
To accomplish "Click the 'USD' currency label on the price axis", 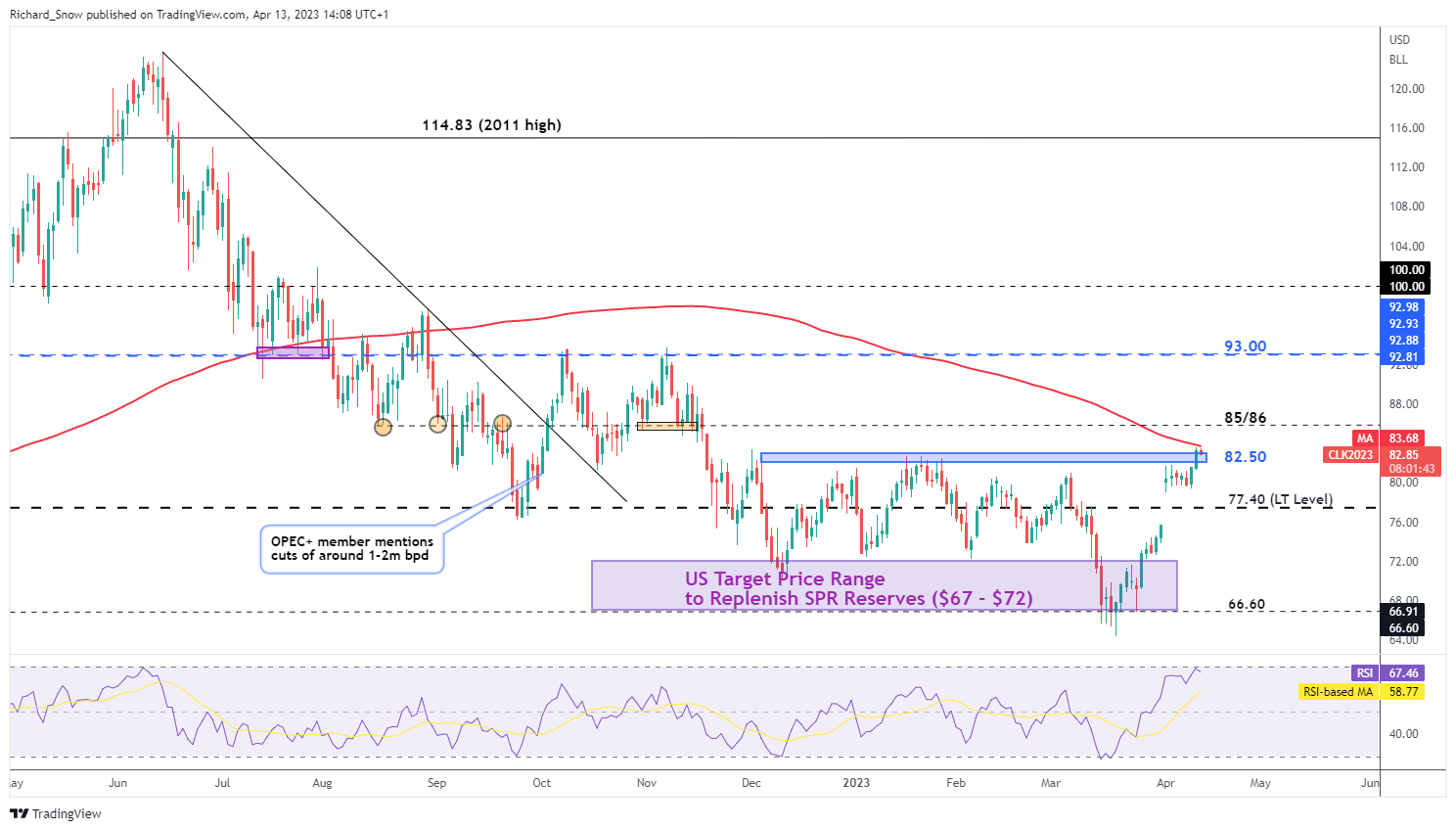I will coord(1399,40).
